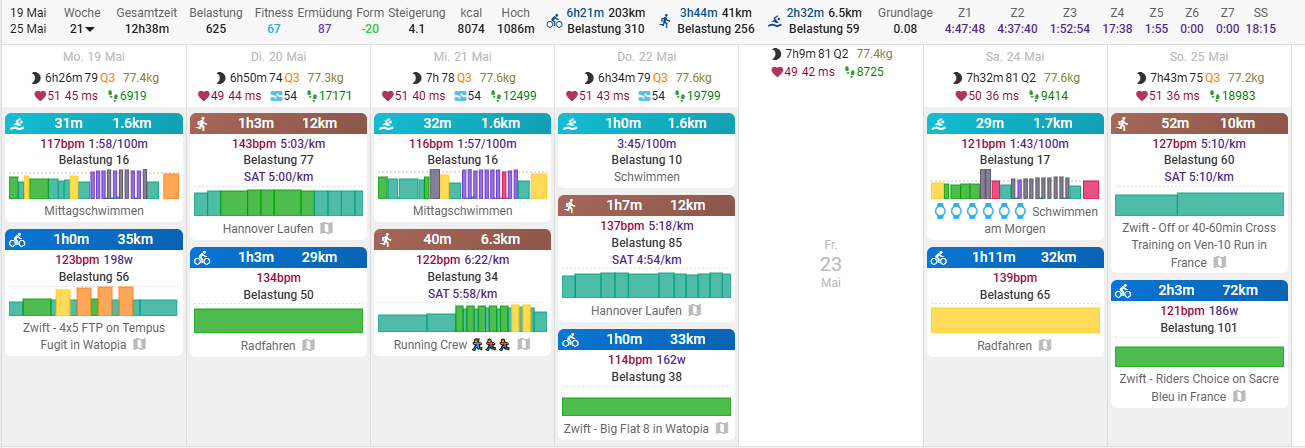Expand the week 21 dropdown arrow
This screenshot has height=448, width=1305.
tap(90, 30)
